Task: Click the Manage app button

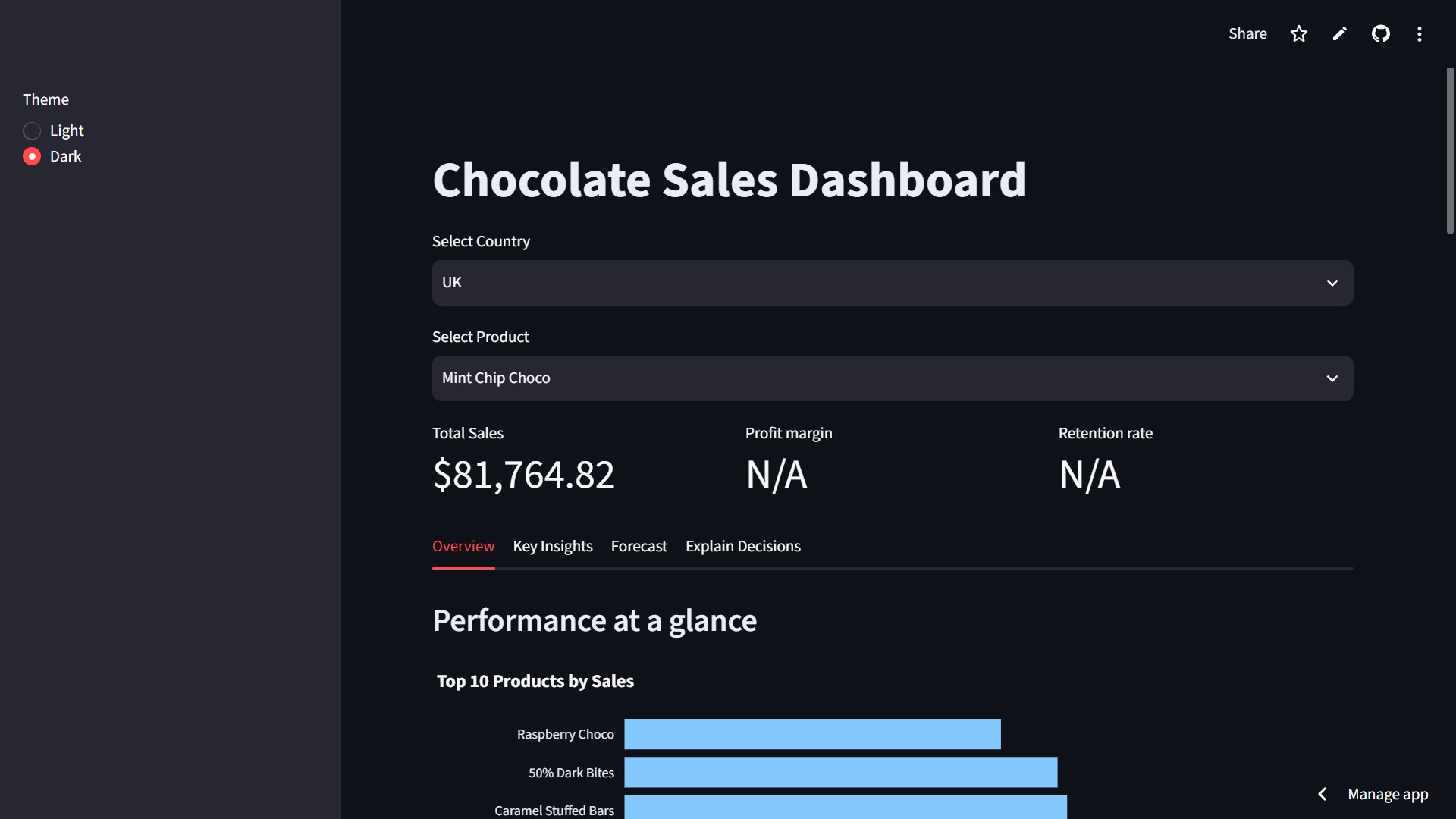Action: coord(1388,794)
